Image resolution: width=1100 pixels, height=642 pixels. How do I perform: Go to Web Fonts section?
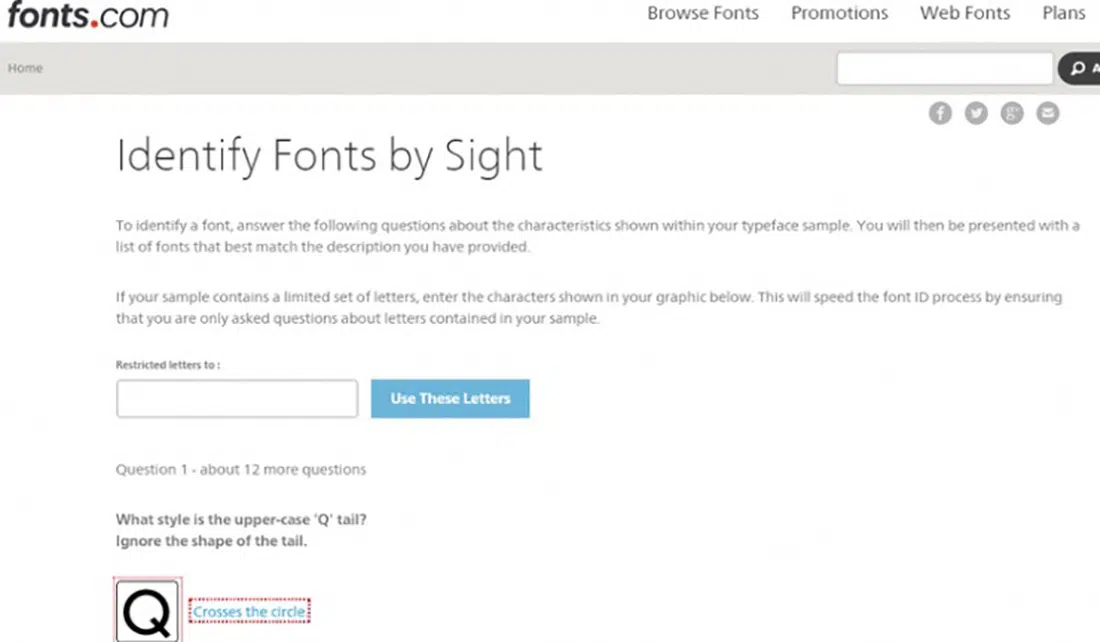(x=965, y=13)
